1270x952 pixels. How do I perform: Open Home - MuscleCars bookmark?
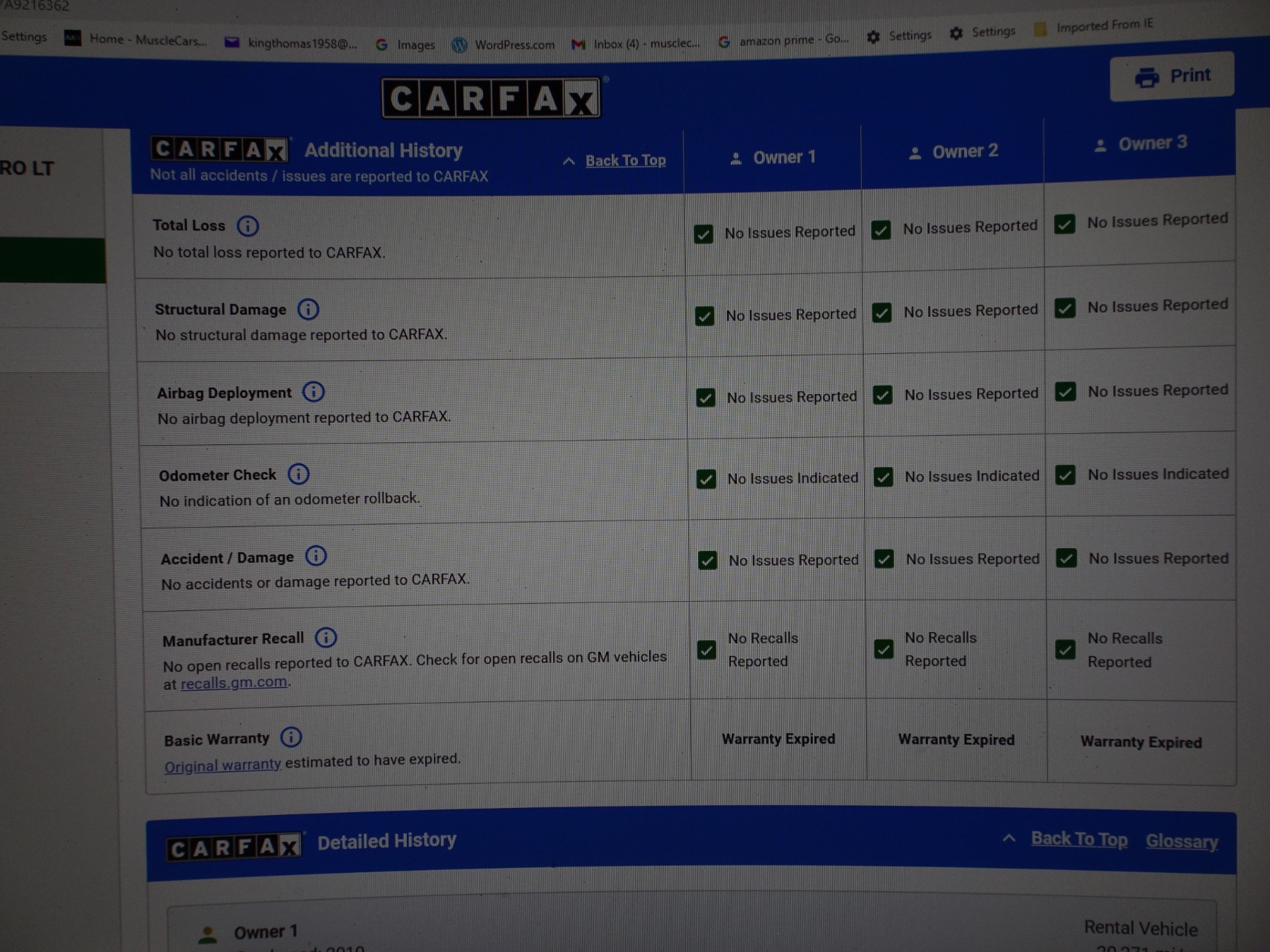coord(136,39)
